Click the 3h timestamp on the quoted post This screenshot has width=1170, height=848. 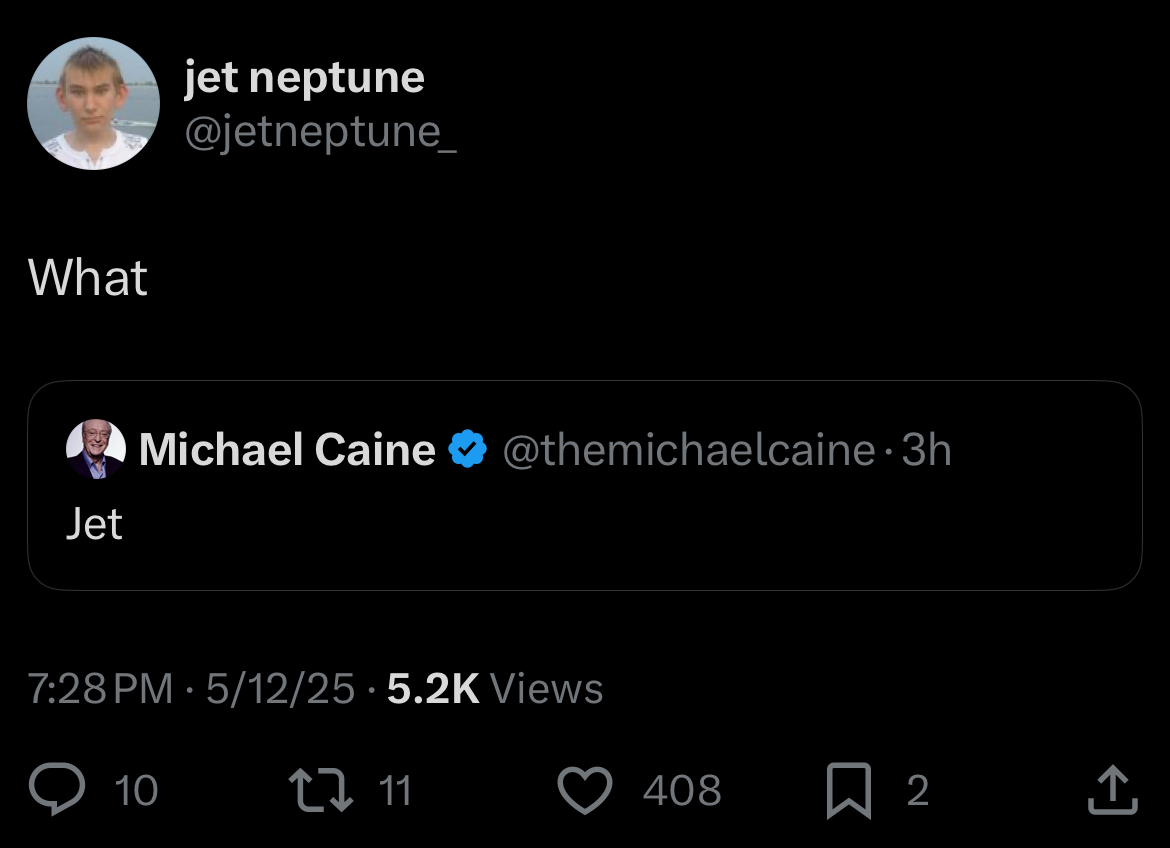(x=926, y=450)
